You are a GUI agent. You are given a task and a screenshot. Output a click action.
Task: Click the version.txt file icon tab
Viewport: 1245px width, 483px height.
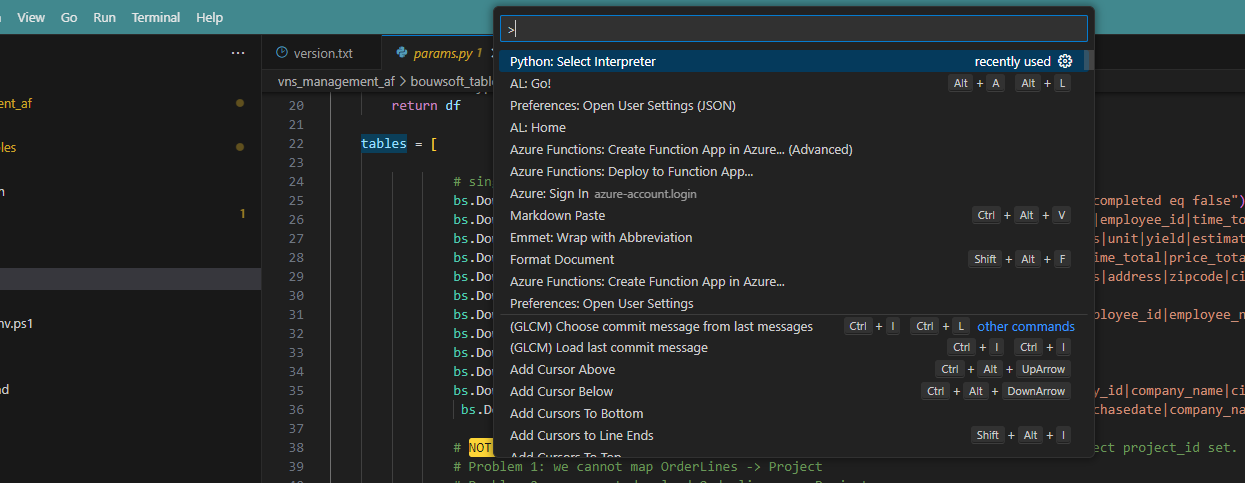[x=282, y=53]
